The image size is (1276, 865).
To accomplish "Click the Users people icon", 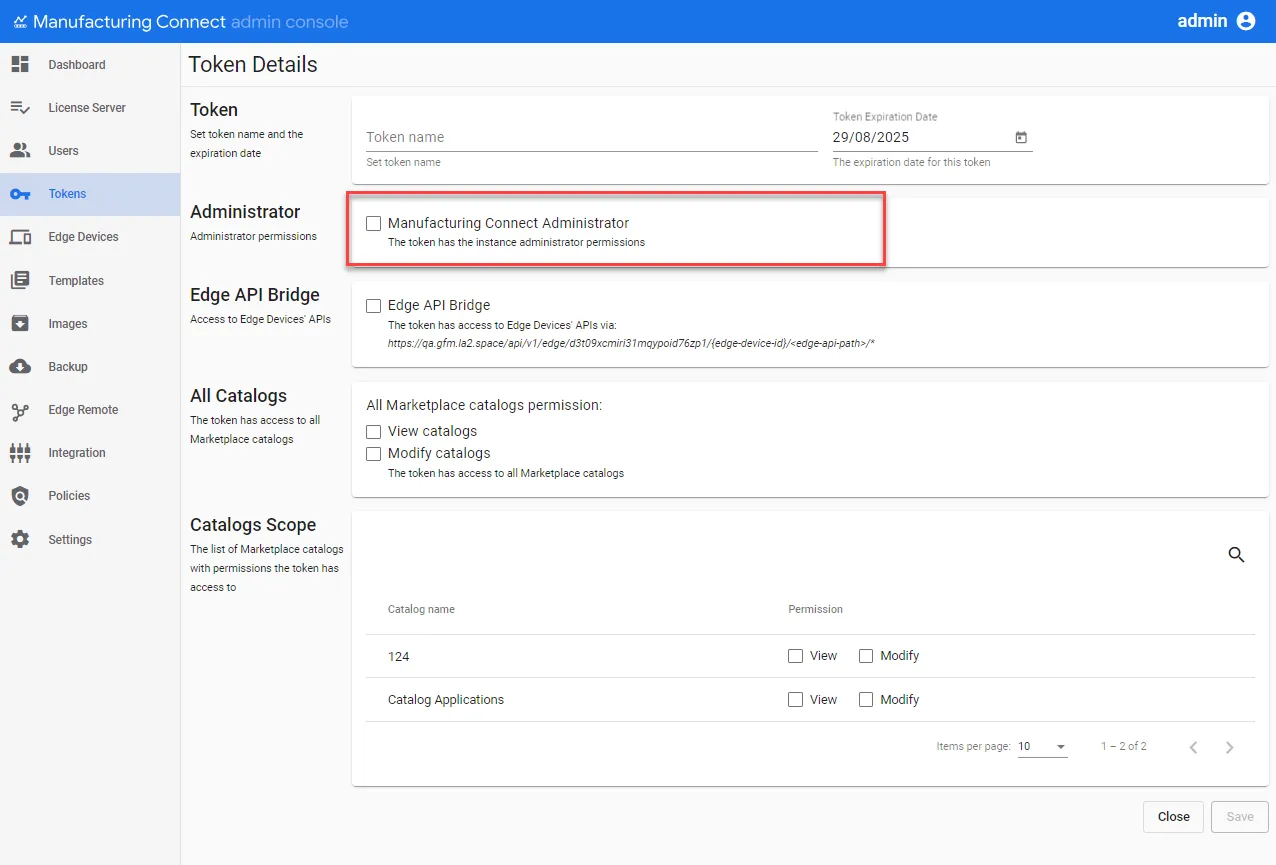I will tap(20, 151).
